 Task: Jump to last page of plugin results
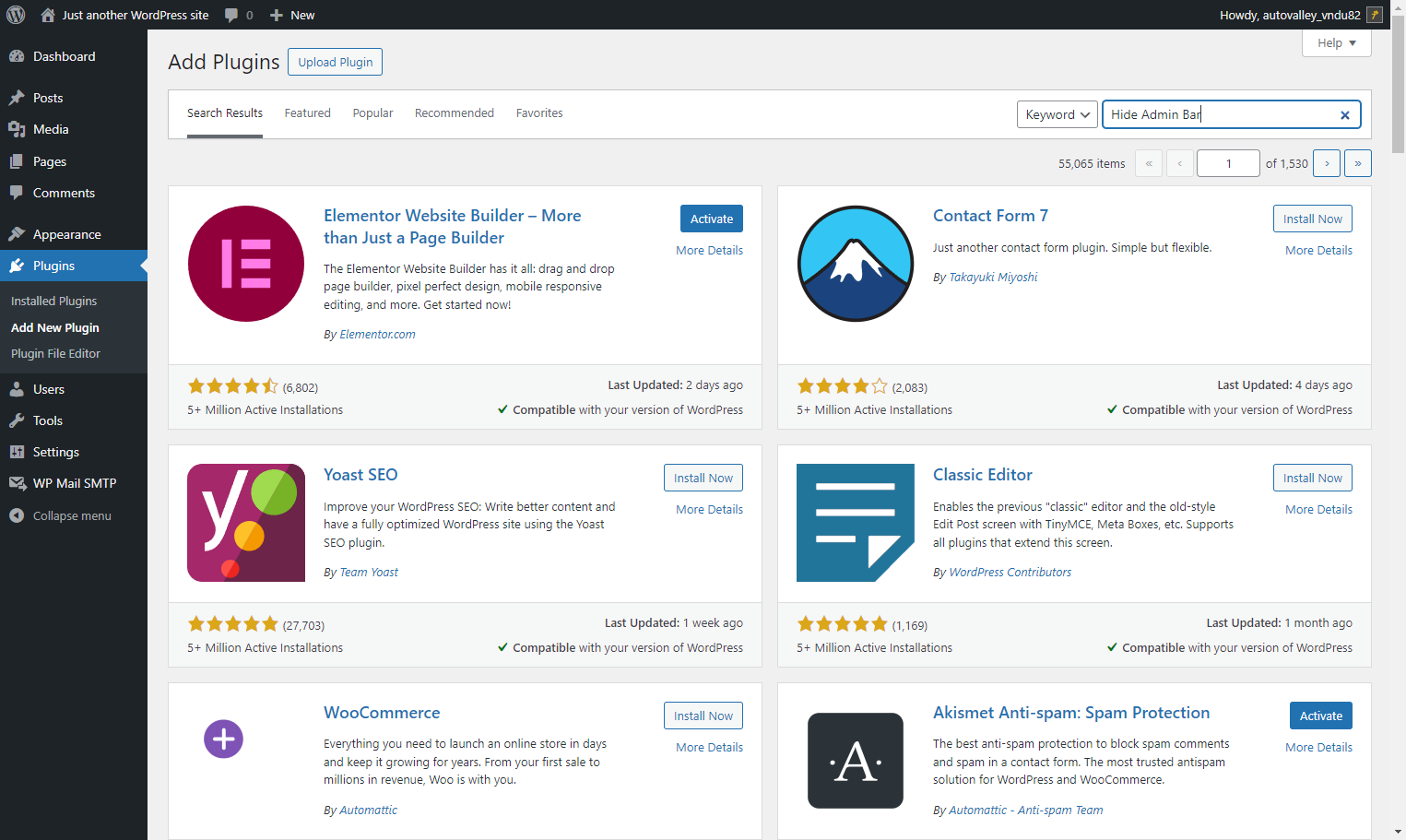click(x=1358, y=163)
